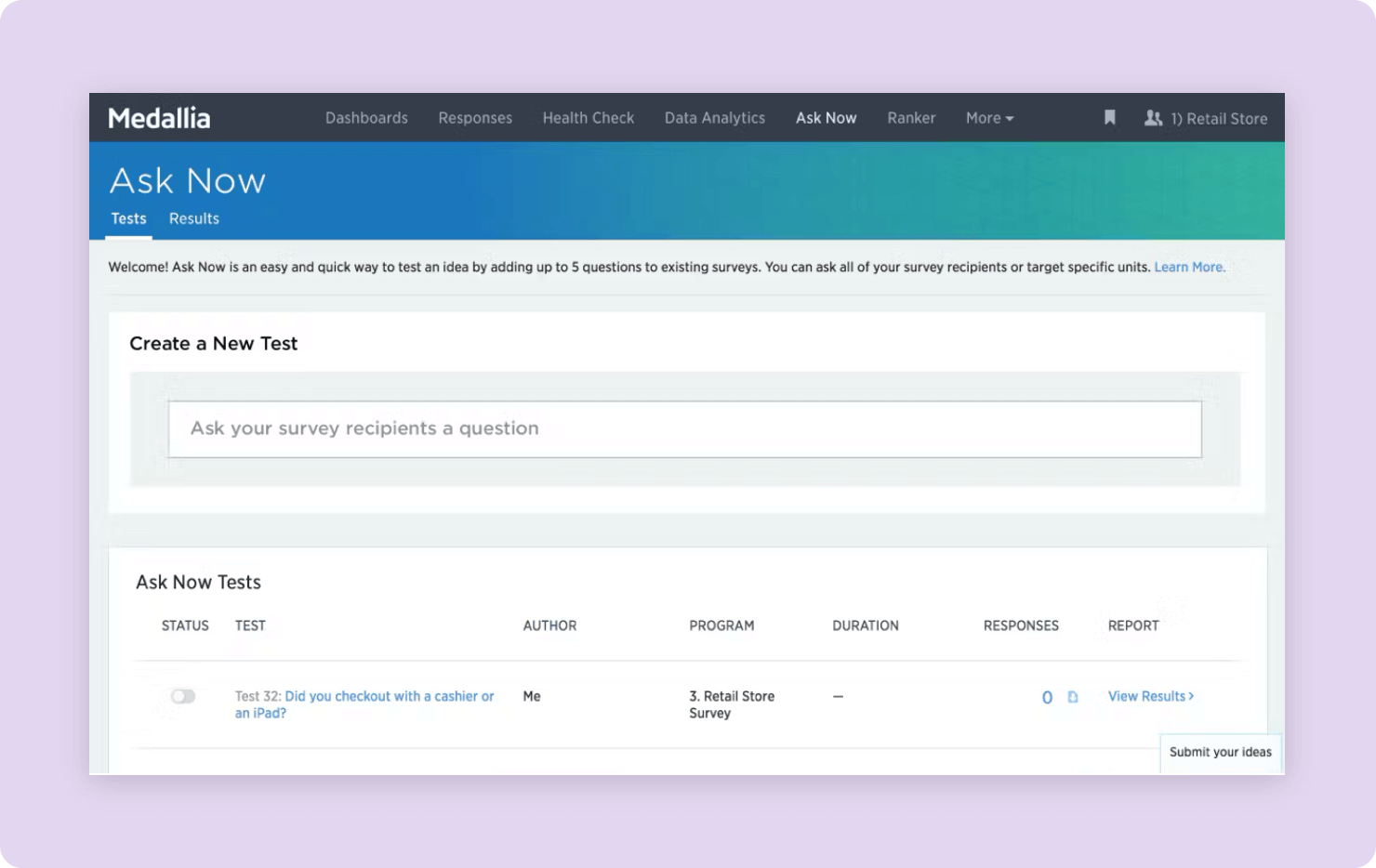Open the 'Did you checkout with a cashier' test

(x=389, y=696)
